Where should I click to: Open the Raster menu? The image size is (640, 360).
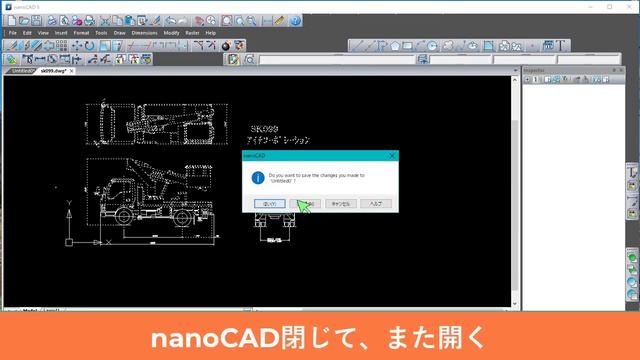(x=192, y=33)
